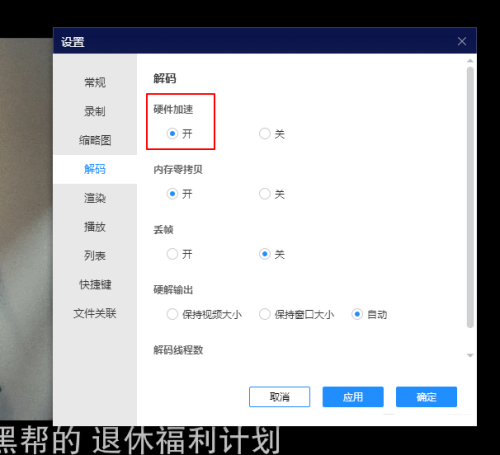Enable 内存零拷贝 with 开 radio
Viewport: 500px width, 455px height.
[x=172, y=194]
